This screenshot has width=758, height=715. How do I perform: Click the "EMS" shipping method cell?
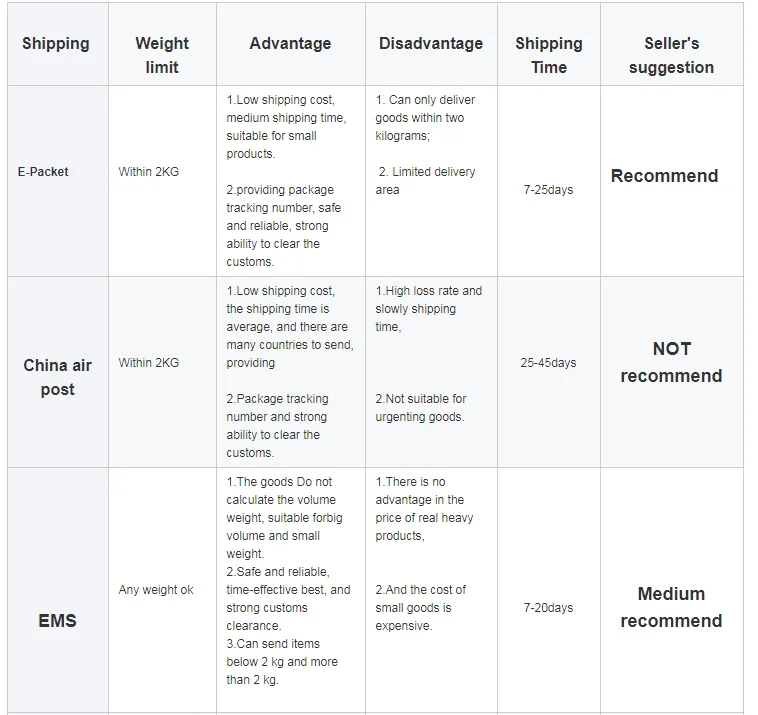tap(57, 620)
